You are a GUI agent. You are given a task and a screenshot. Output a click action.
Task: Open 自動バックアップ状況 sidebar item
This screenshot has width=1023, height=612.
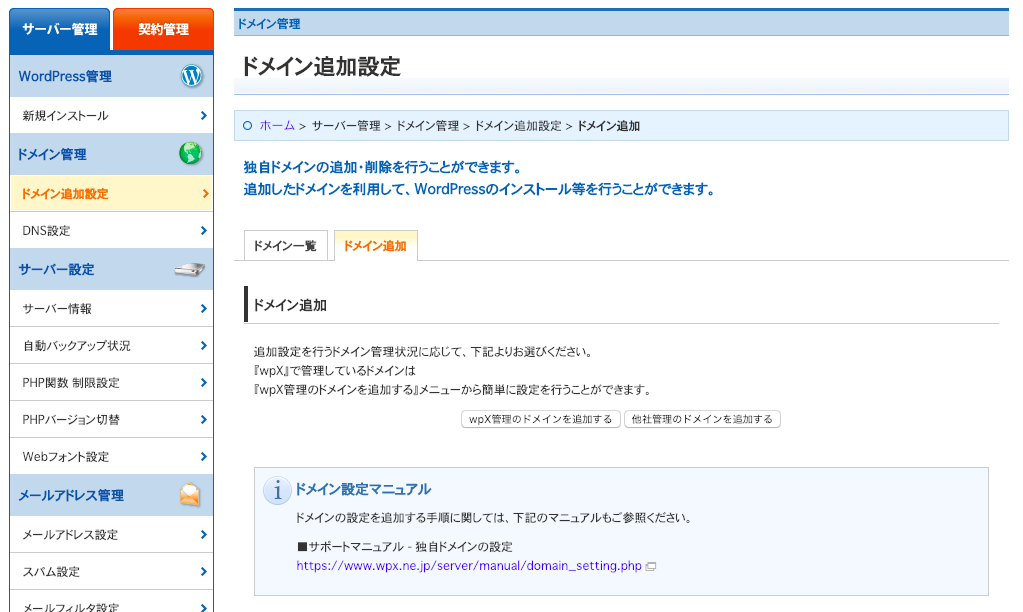[112, 346]
